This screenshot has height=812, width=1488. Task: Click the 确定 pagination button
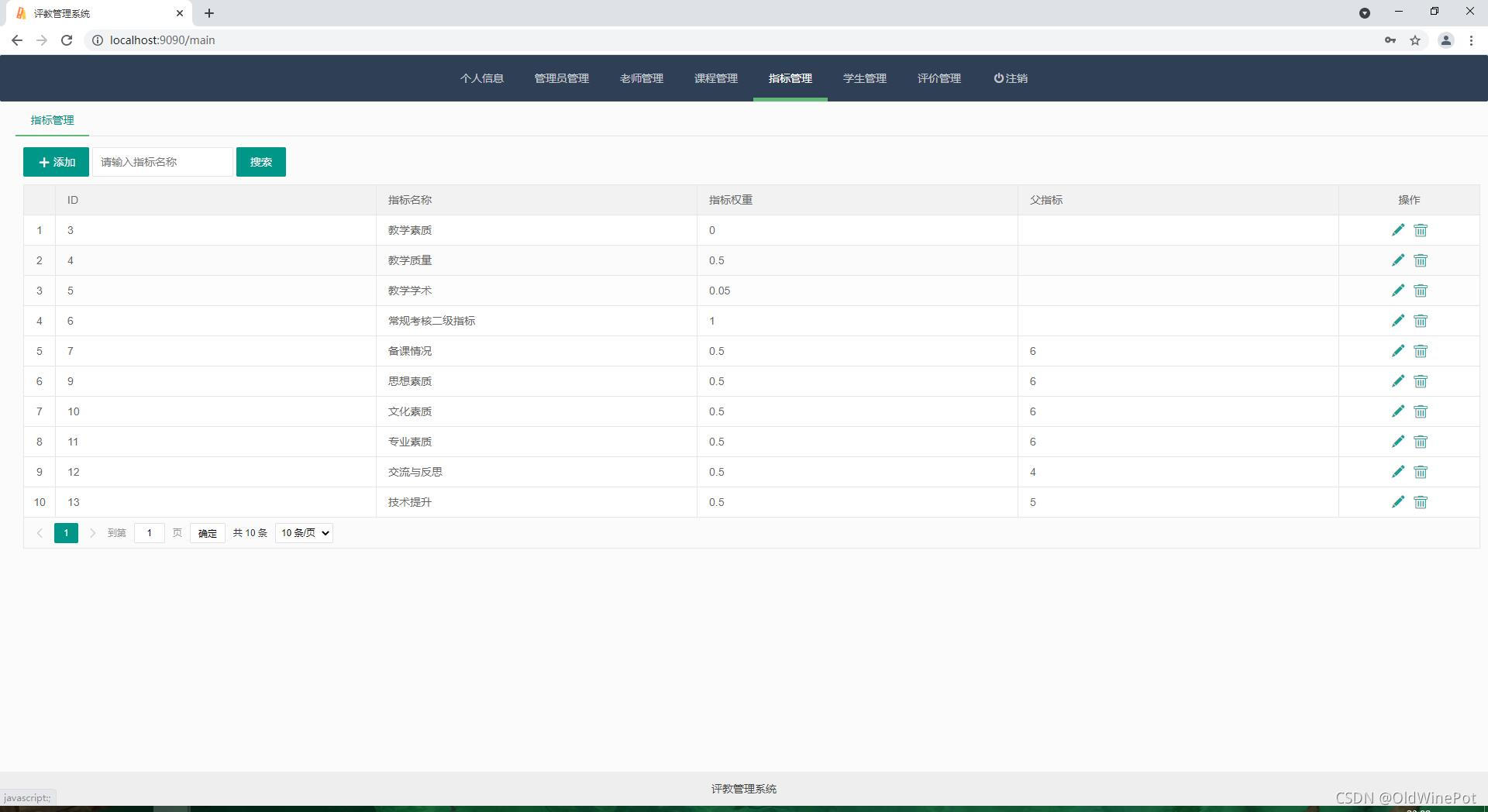[208, 533]
